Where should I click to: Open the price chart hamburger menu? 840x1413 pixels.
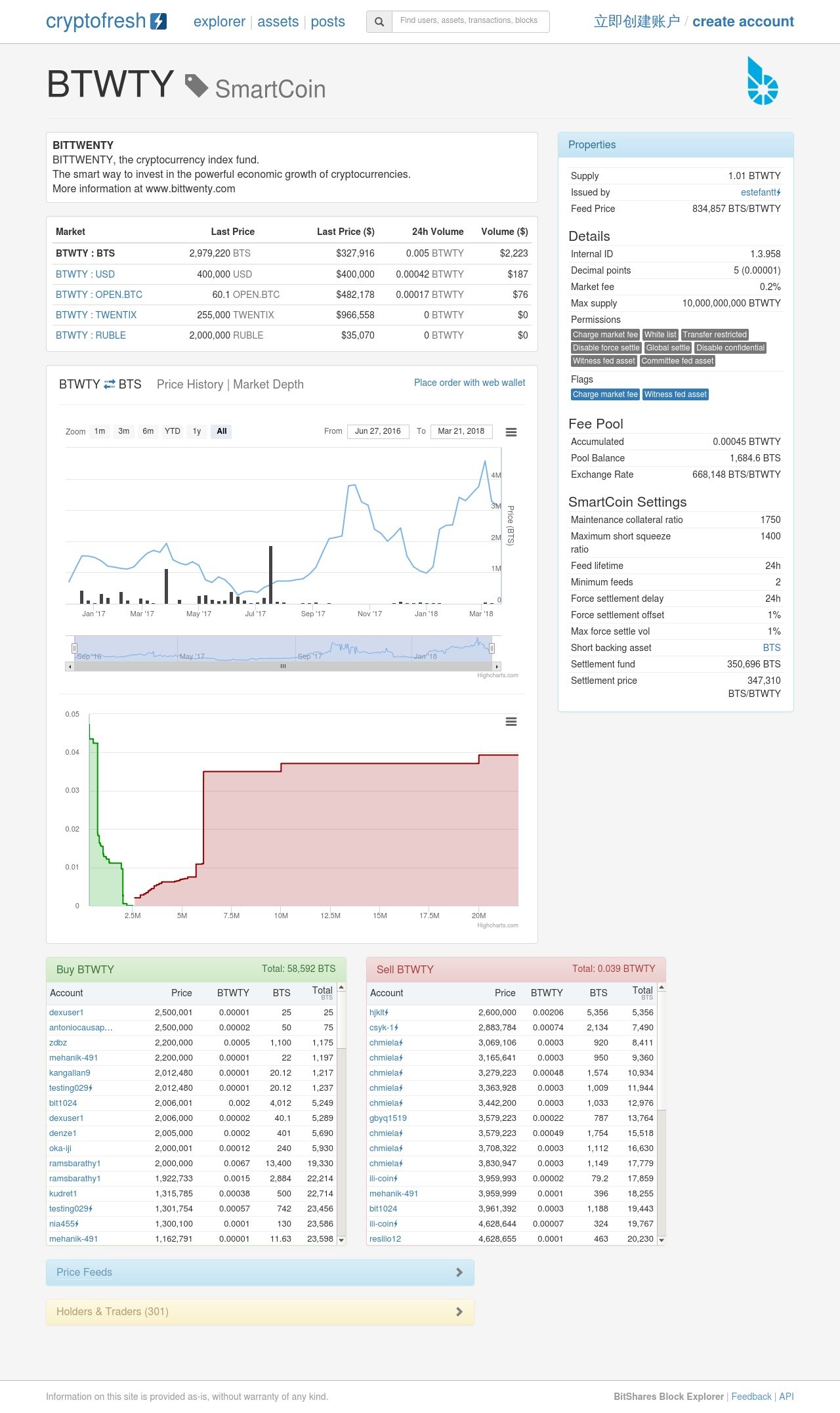pos(511,432)
